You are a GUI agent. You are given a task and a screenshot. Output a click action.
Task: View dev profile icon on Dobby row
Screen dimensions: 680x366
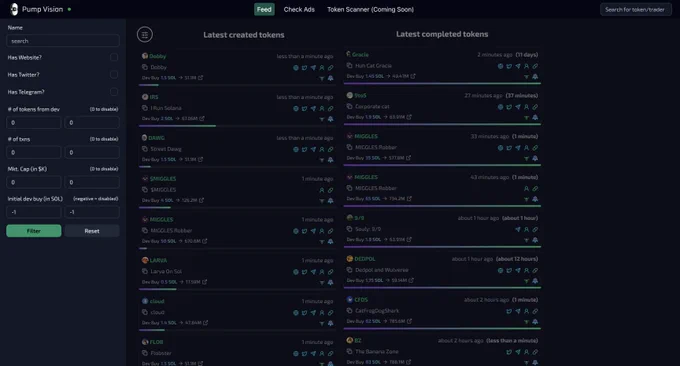(322, 68)
